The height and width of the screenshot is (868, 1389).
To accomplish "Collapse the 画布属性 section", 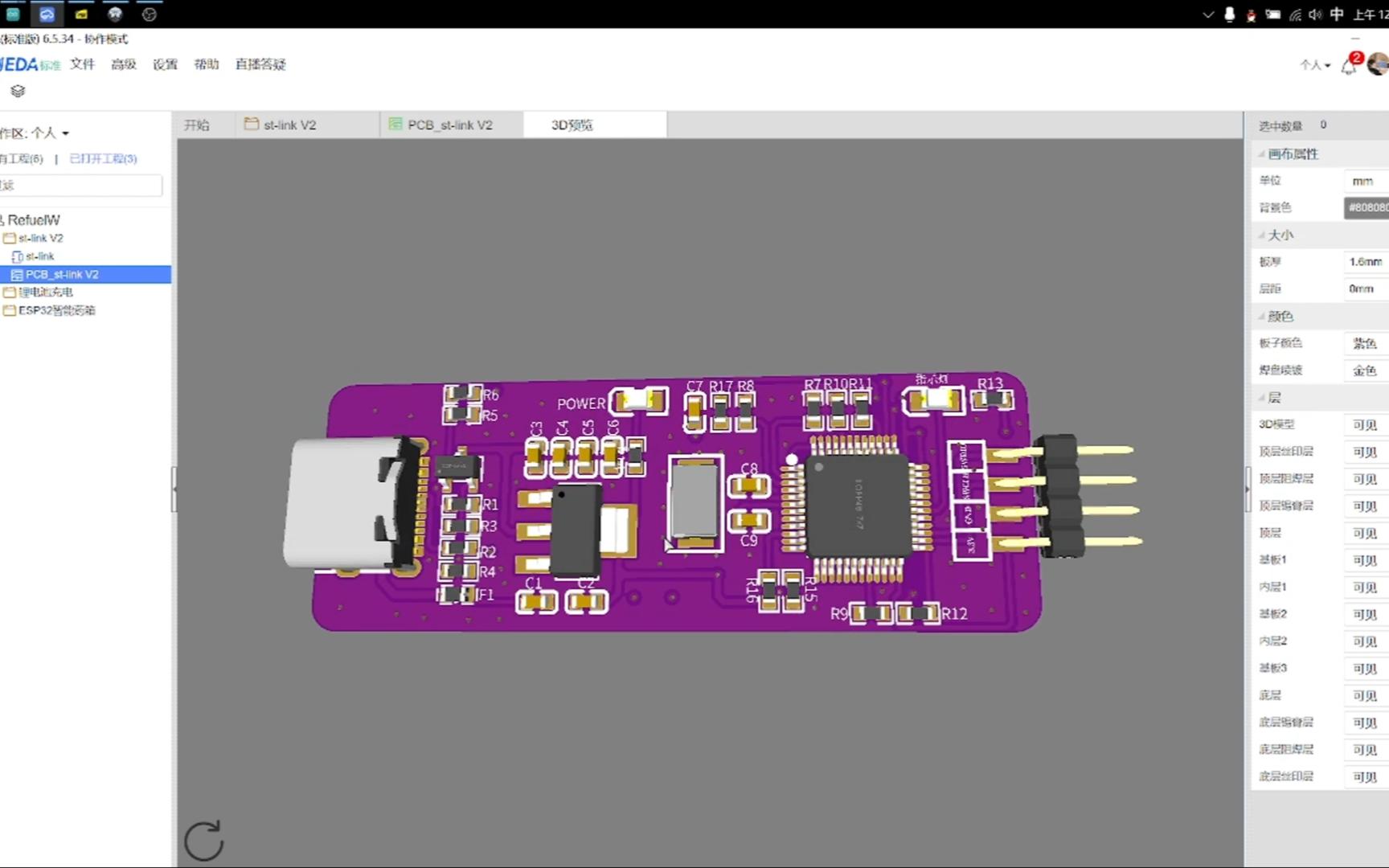I will coord(1292,154).
